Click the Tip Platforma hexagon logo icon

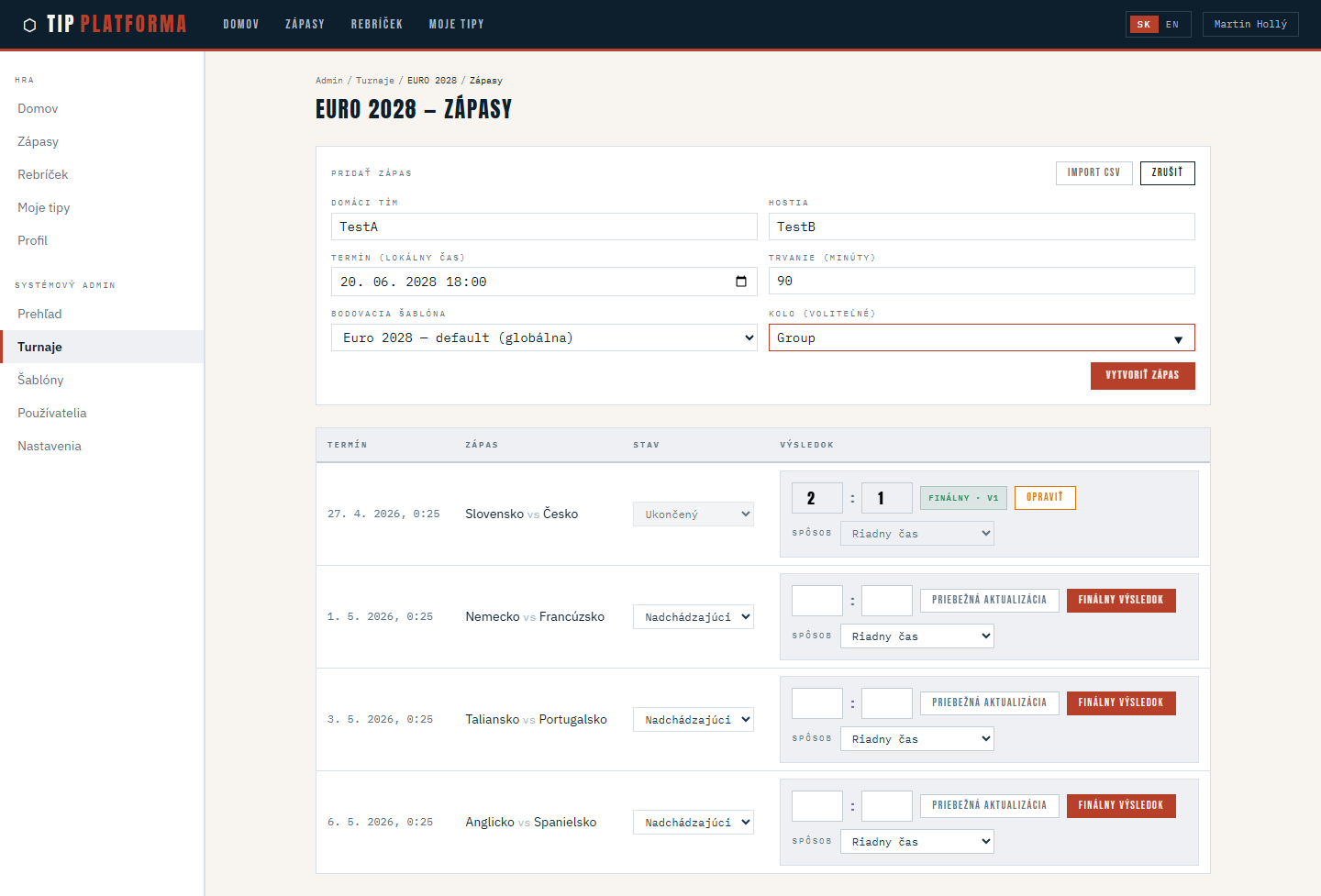[29, 25]
